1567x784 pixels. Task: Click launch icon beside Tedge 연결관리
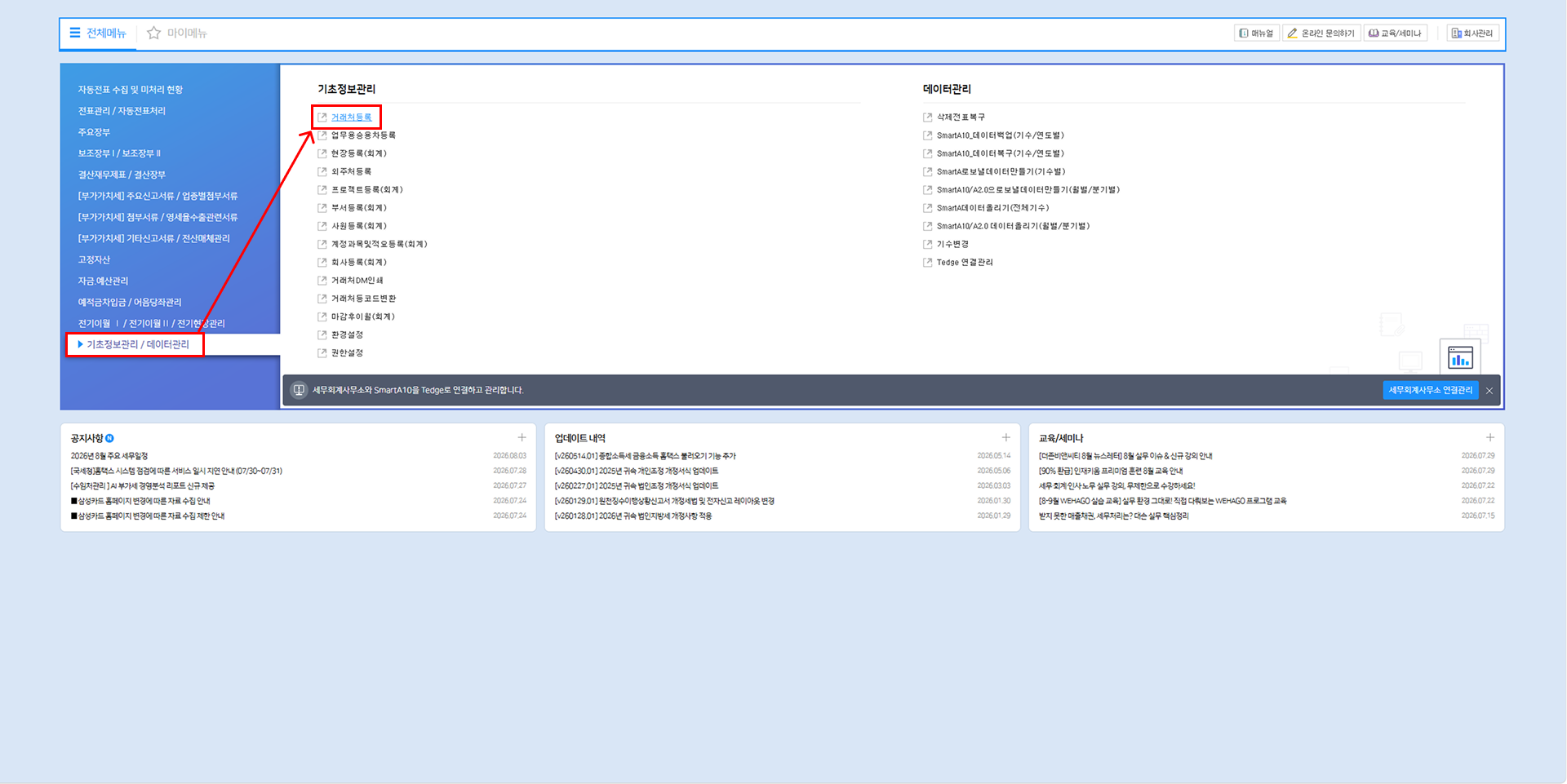928,262
